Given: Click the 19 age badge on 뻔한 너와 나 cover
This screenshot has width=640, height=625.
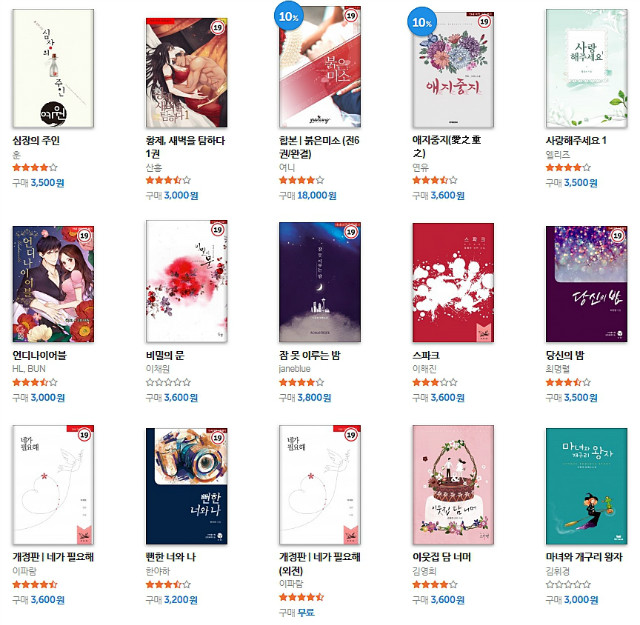Looking at the screenshot, I should 218,438.
